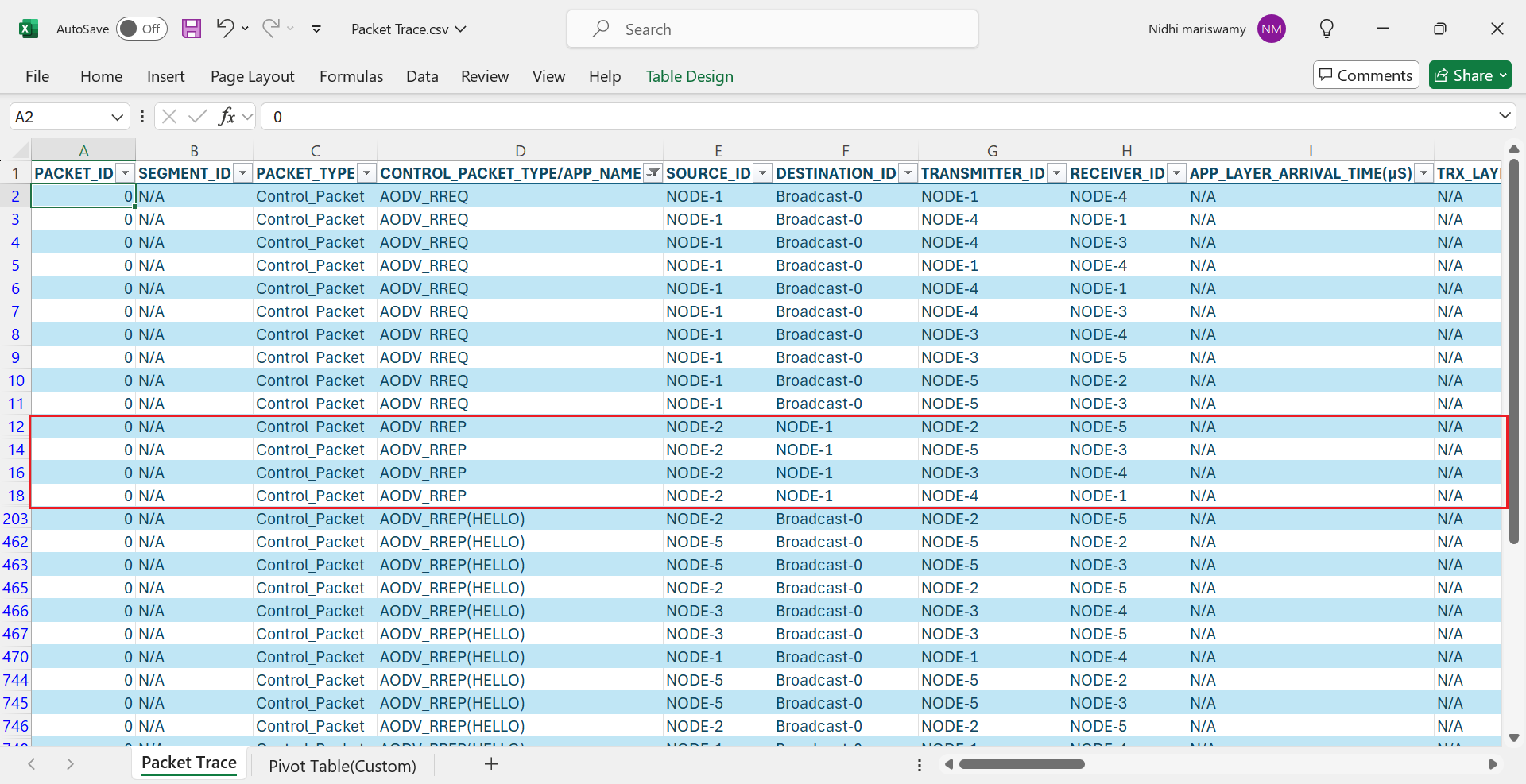
Task: Expand the formula bar
Action: (1505, 116)
